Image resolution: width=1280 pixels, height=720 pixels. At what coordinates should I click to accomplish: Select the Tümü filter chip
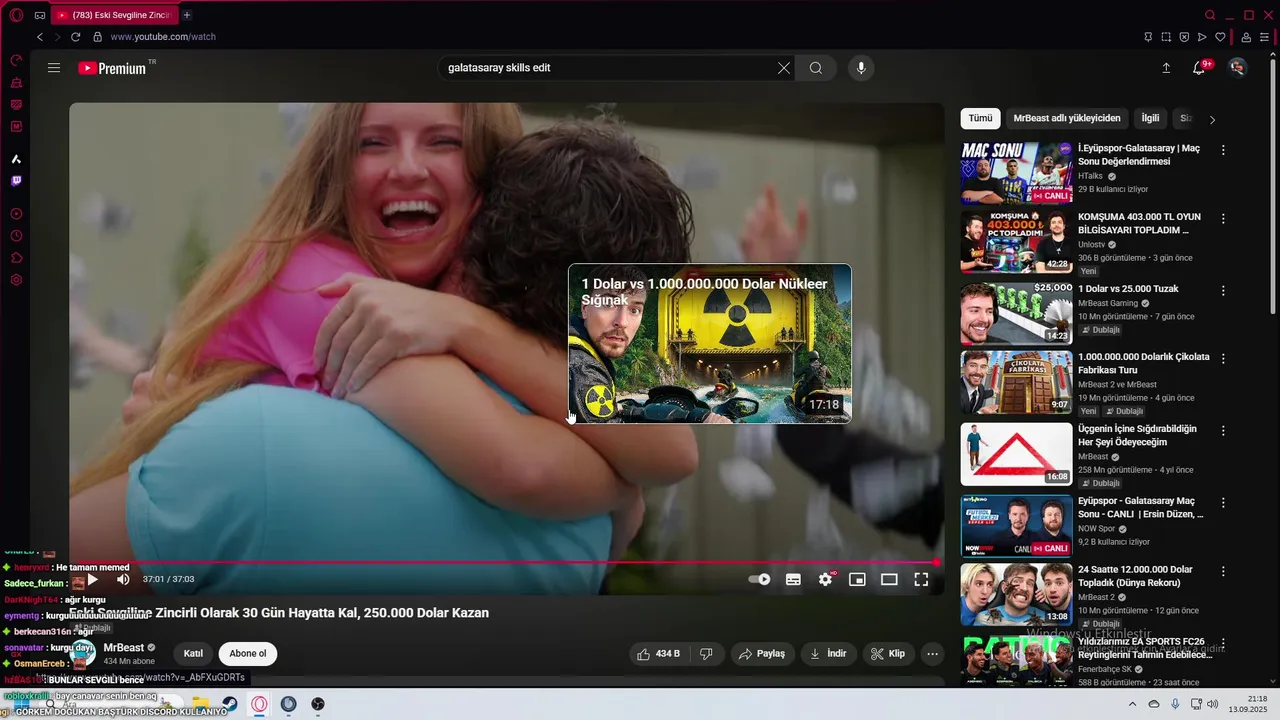[x=980, y=118]
